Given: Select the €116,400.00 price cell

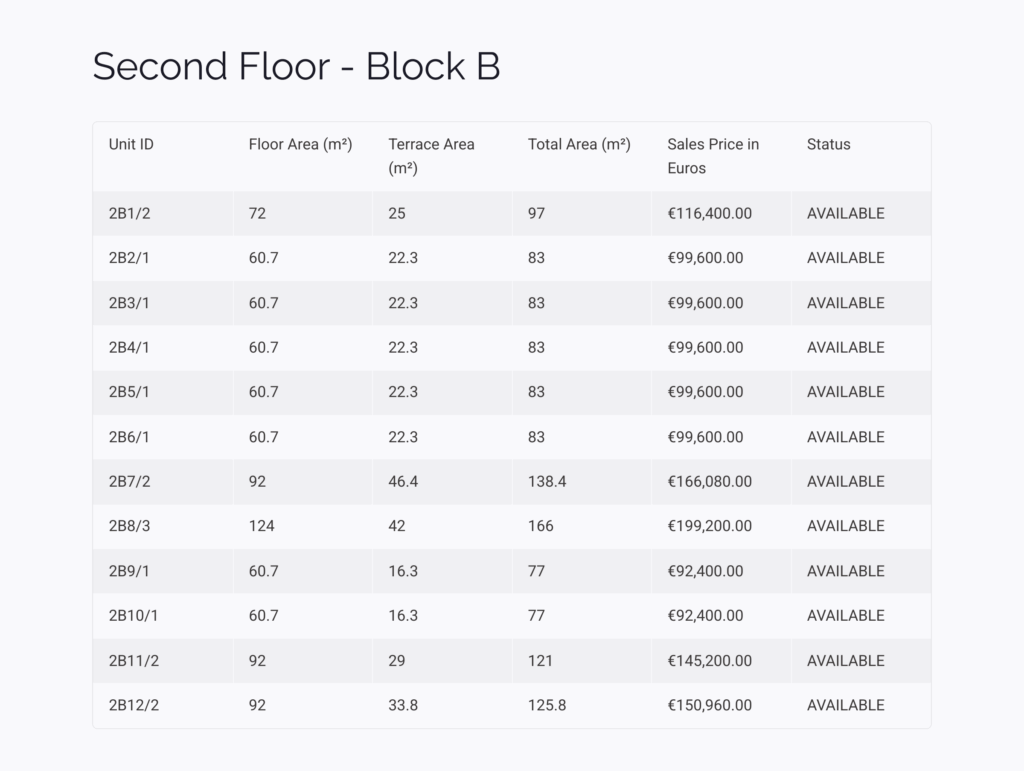Looking at the screenshot, I should 709,213.
